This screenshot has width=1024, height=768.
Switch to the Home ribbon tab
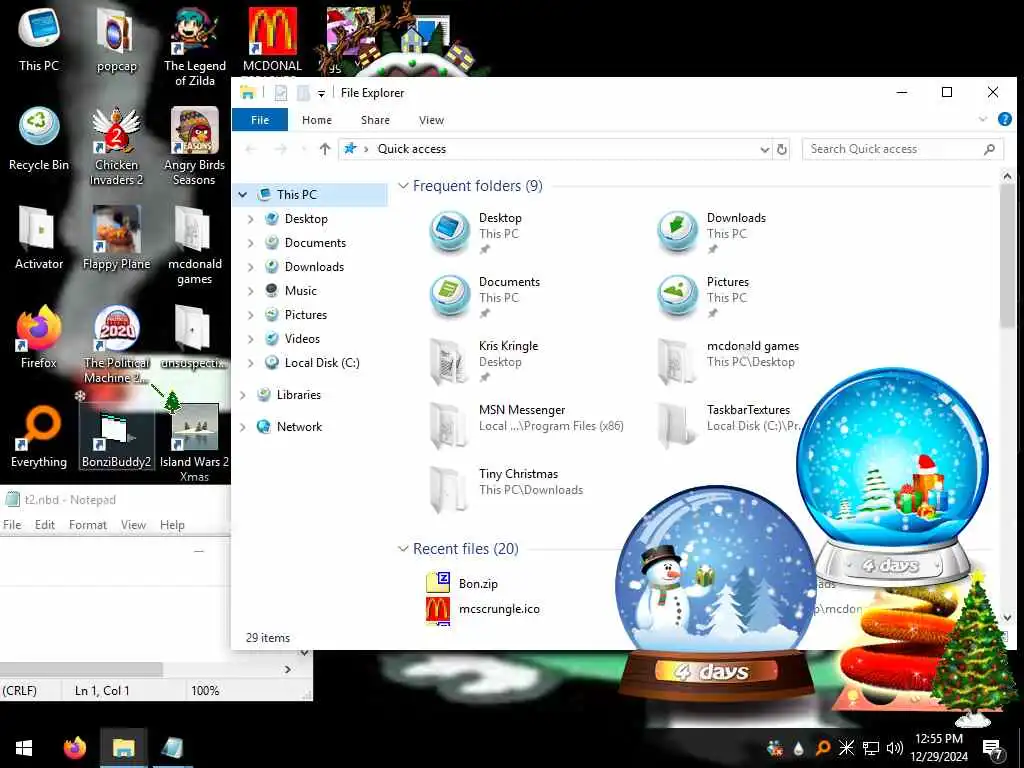317,120
